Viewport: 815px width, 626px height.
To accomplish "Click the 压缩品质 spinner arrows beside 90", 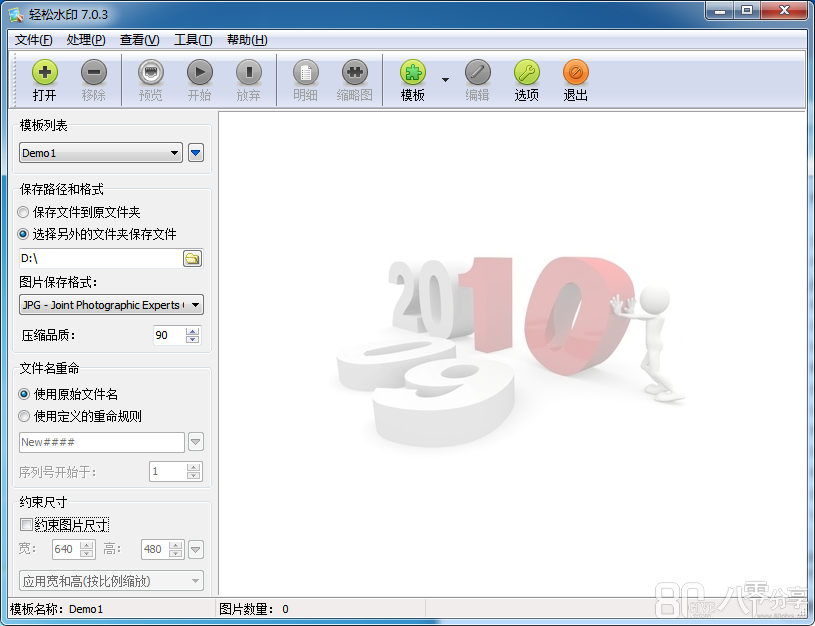I will pyautogui.click(x=192, y=335).
